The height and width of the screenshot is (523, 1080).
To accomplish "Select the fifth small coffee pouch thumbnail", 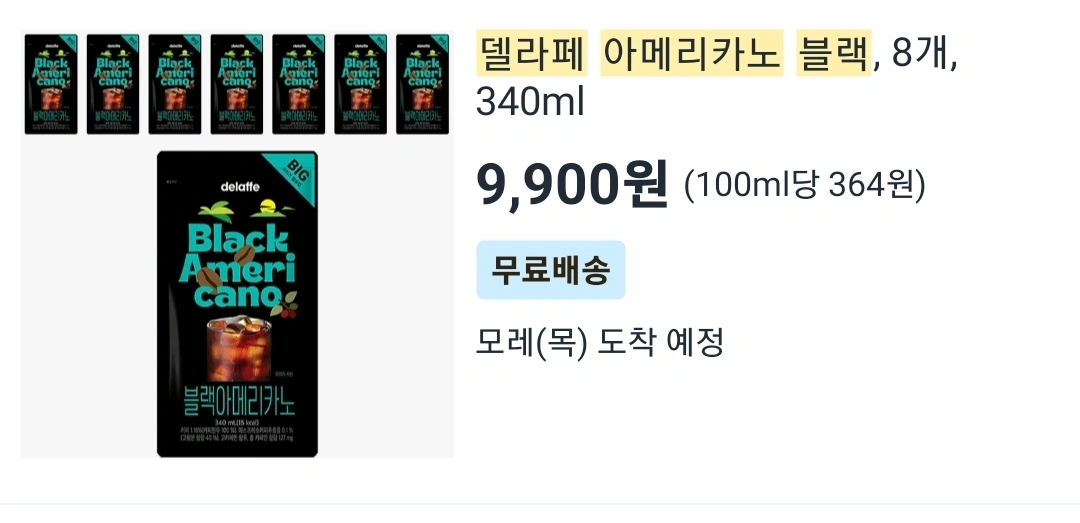I will [x=299, y=84].
